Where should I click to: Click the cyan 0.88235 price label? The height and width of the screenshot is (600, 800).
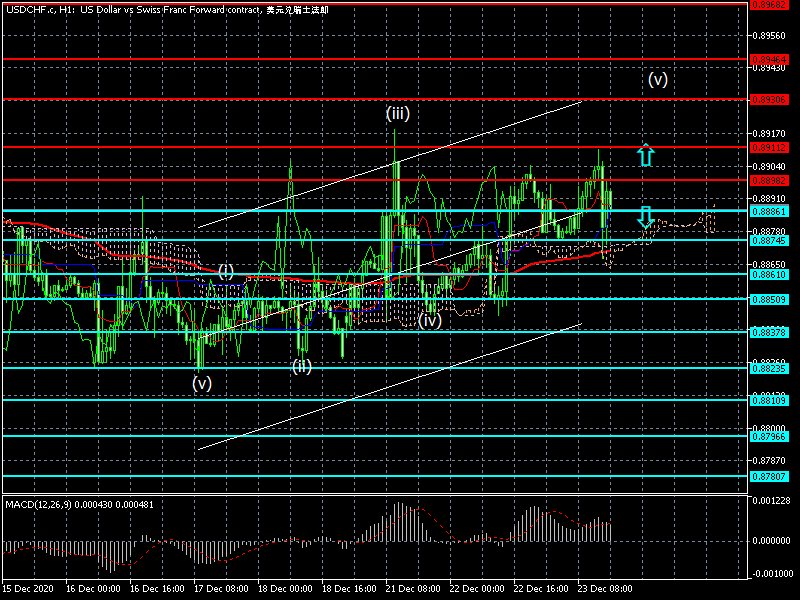click(x=769, y=368)
